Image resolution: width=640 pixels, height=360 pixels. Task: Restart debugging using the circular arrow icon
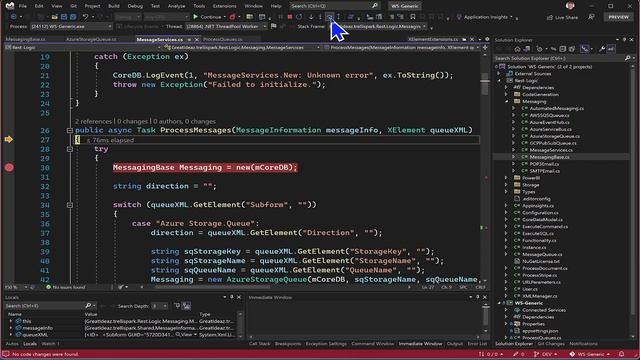[x=299, y=17]
